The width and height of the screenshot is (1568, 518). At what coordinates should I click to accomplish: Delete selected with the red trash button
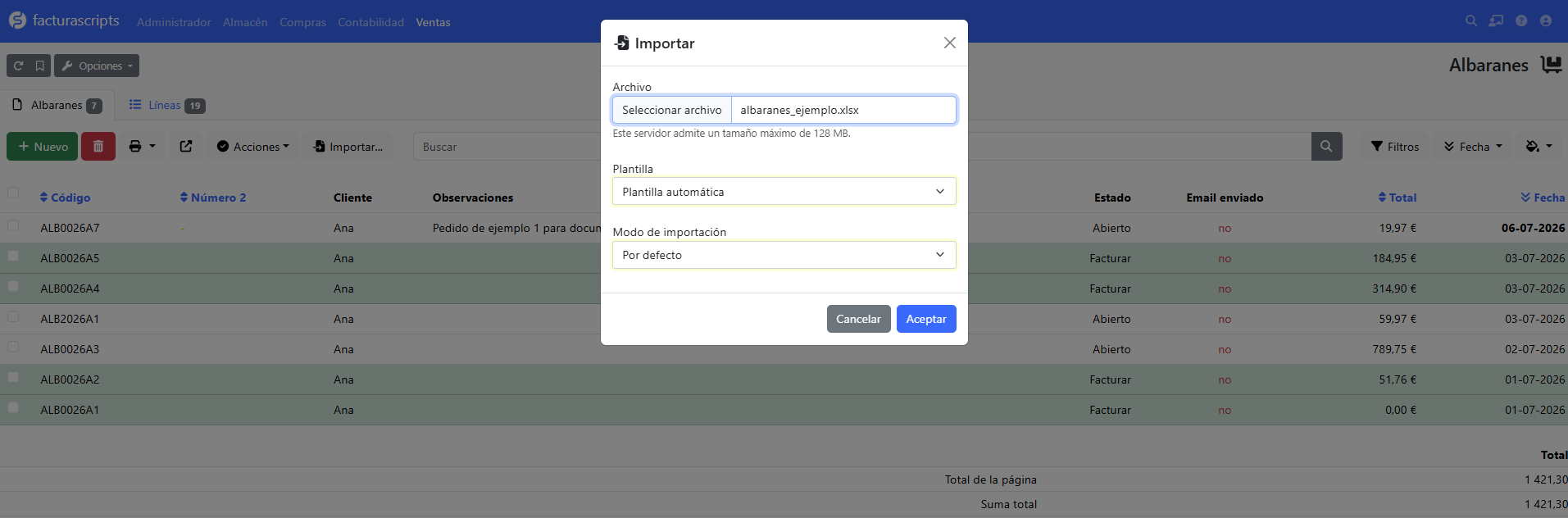point(98,147)
